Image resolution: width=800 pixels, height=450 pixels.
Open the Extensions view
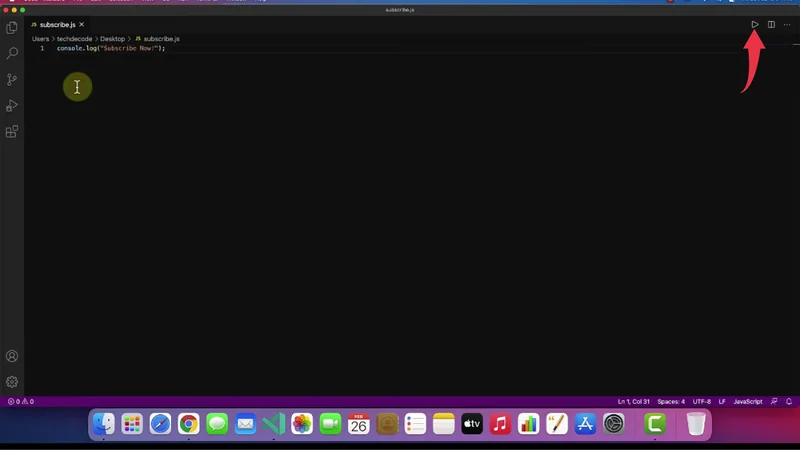(12, 131)
